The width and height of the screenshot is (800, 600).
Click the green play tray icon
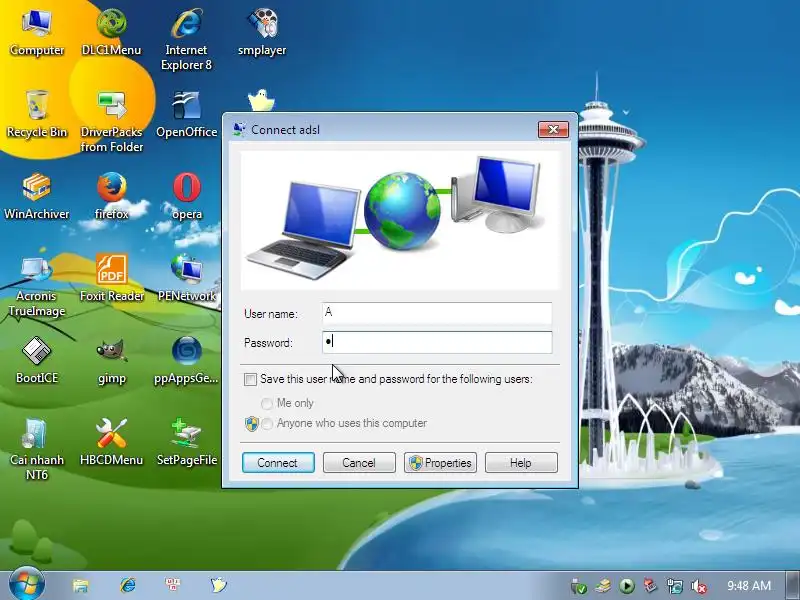coord(627,586)
